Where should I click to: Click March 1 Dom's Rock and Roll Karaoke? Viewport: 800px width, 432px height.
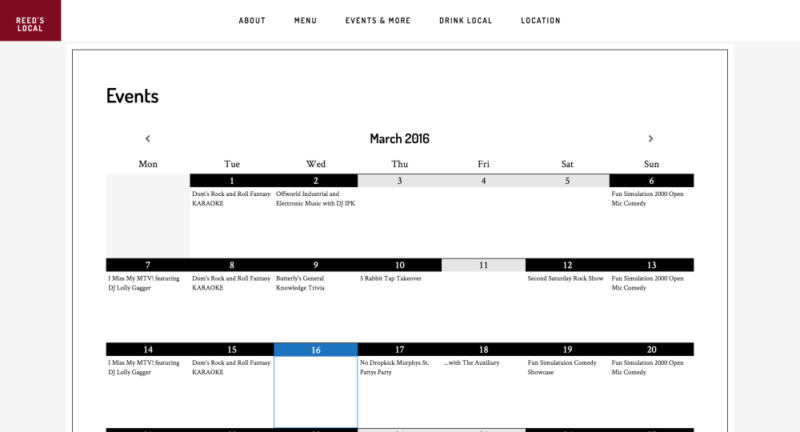click(230, 198)
